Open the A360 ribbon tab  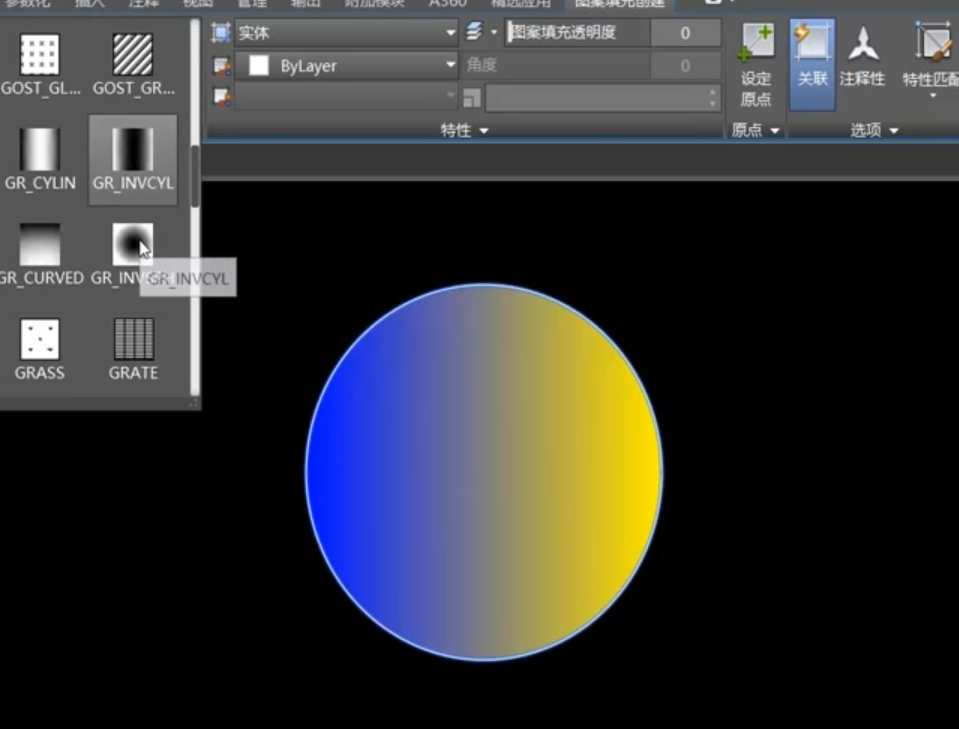pyautogui.click(x=448, y=3)
